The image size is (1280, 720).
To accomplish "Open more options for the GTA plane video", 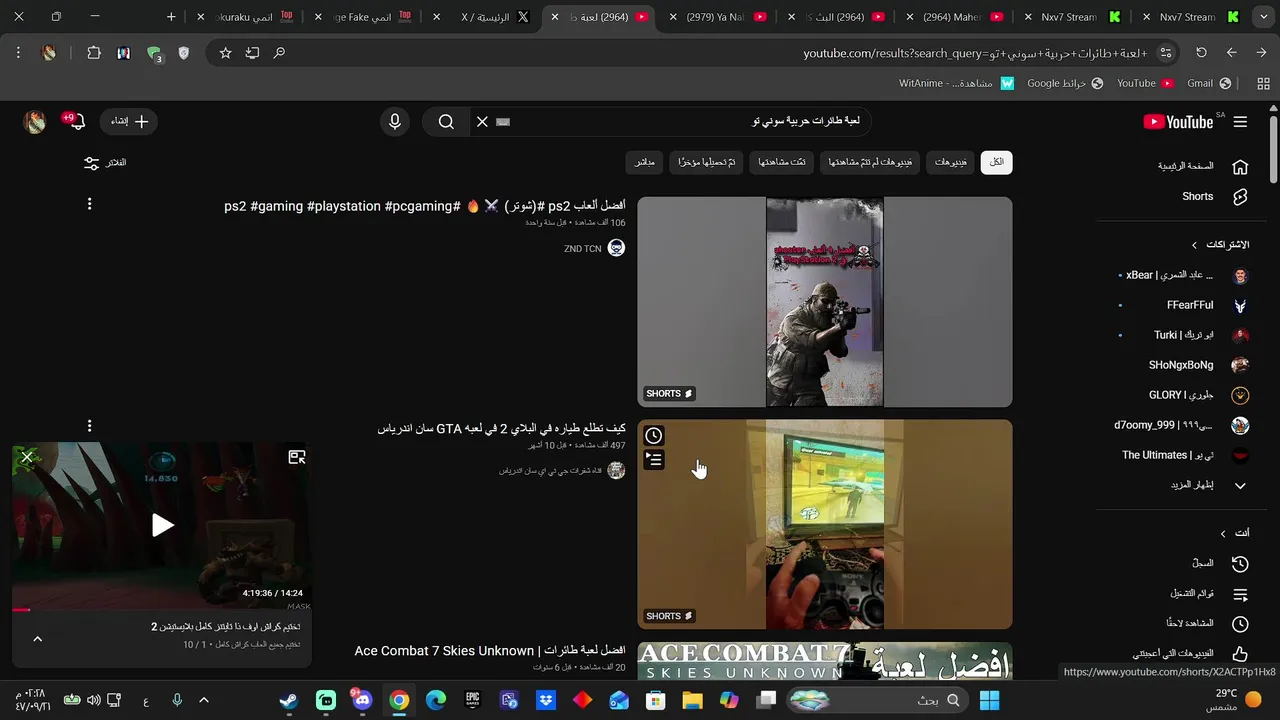I will (89, 426).
